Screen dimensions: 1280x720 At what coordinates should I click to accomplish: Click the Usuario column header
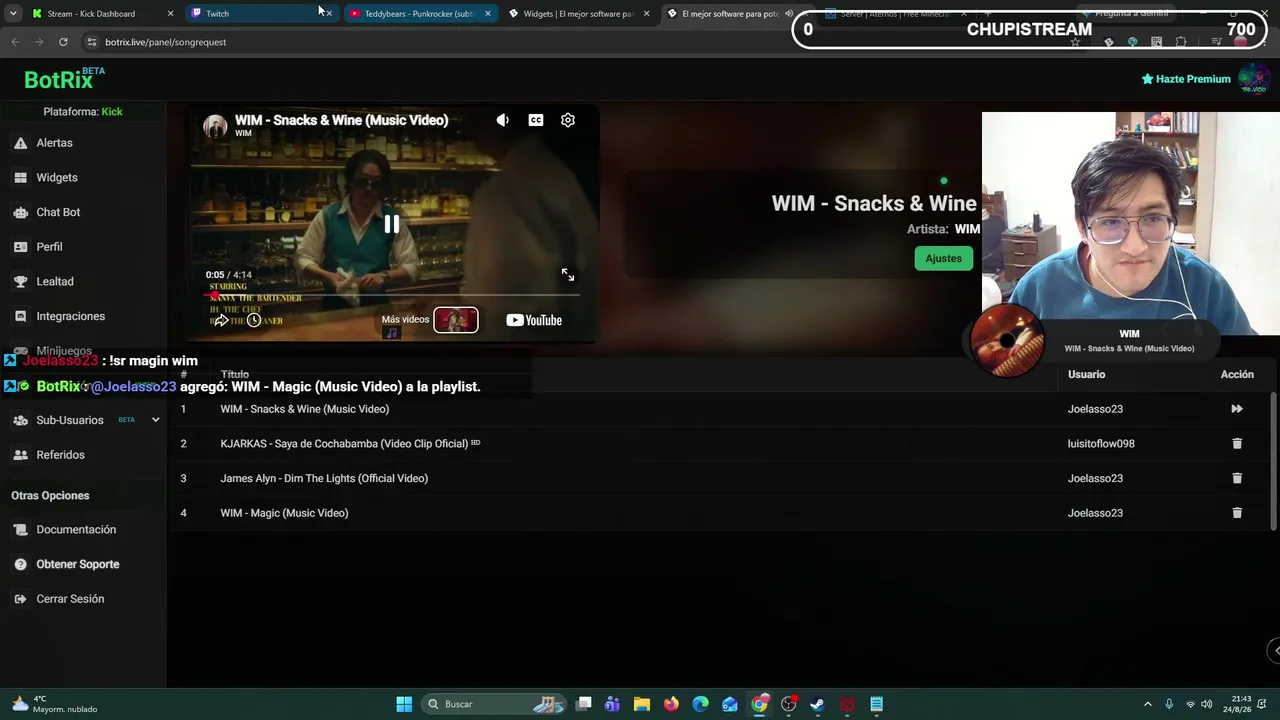point(1086,374)
